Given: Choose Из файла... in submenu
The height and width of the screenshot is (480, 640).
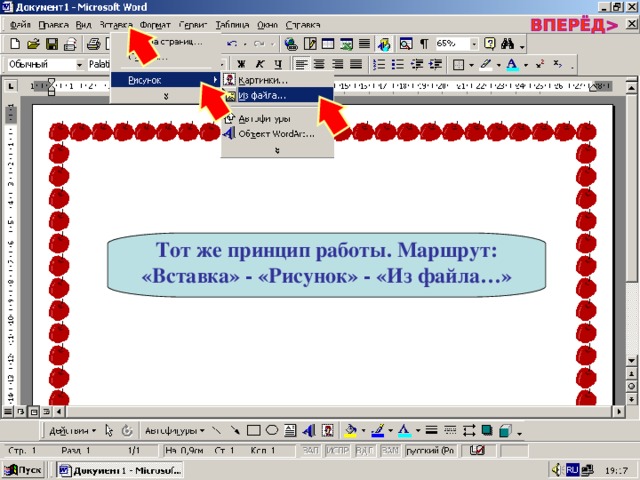Looking at the screenshot, I should click(278, 96).
